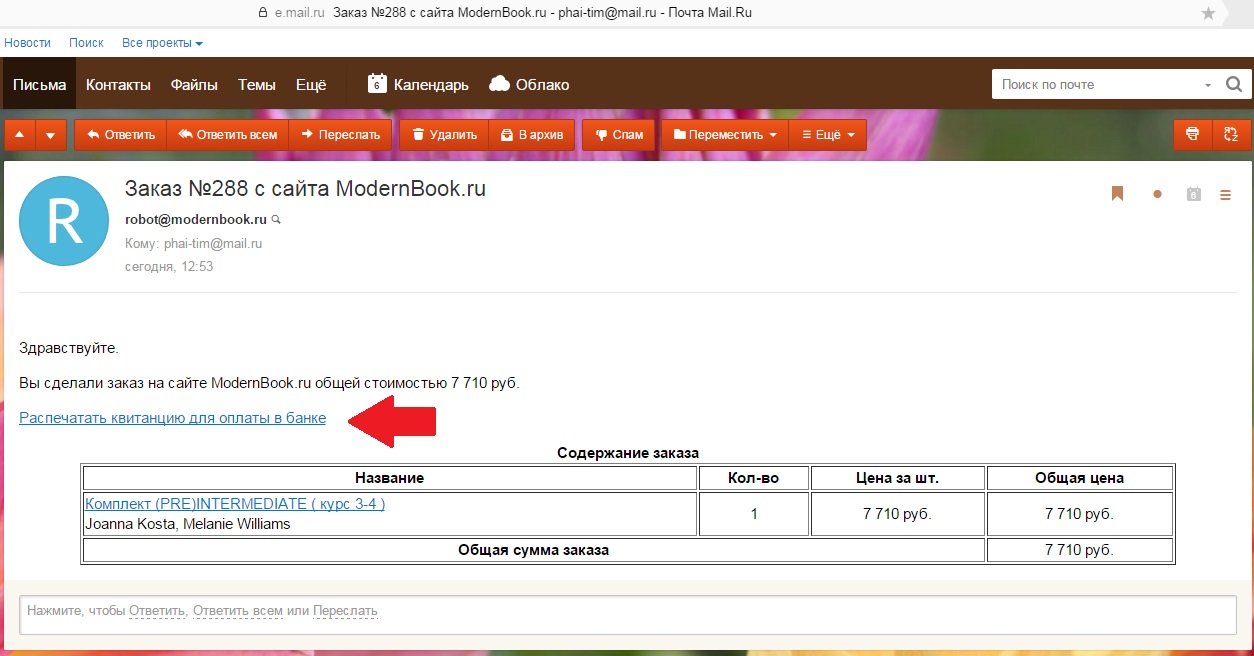The height and width of the screenshot is (656, 1254).
Task: Click authors Joanna Kosta, Melanie Williams
Action: click(188, 524)
